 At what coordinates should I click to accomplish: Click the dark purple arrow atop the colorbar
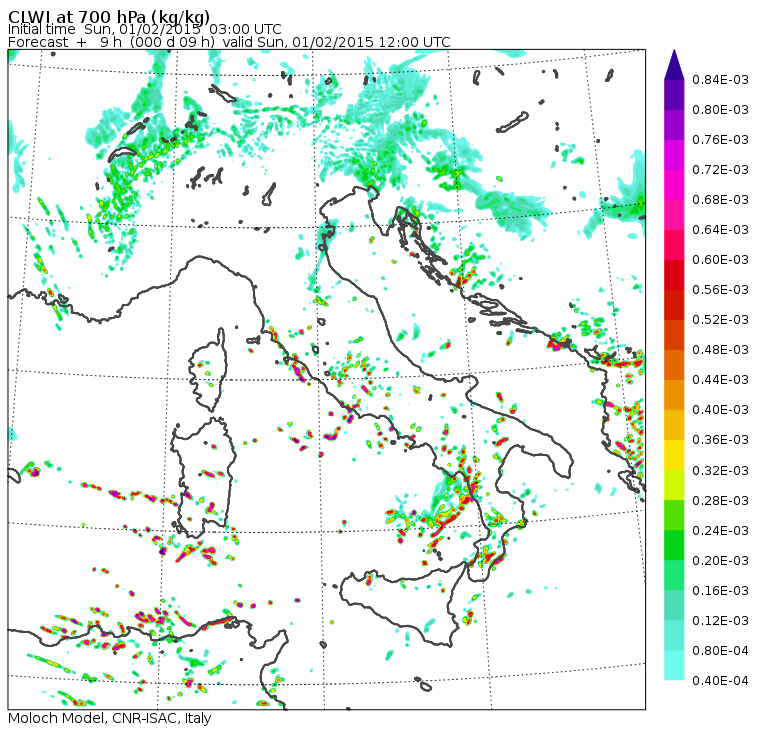pos(674,65)
